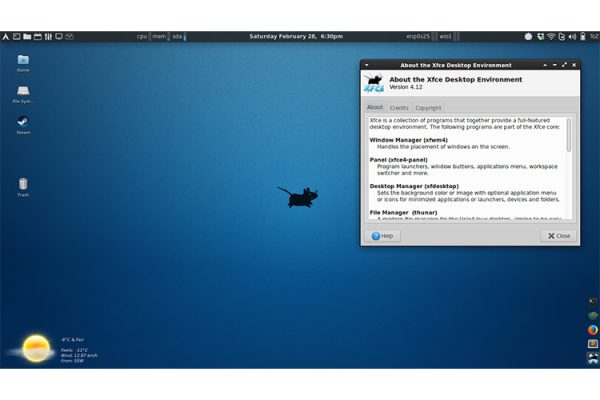The width and height of the screenshot is (600, 400).
Task: Click the 'Version 4.12' text
Action: tap(406, 87)
